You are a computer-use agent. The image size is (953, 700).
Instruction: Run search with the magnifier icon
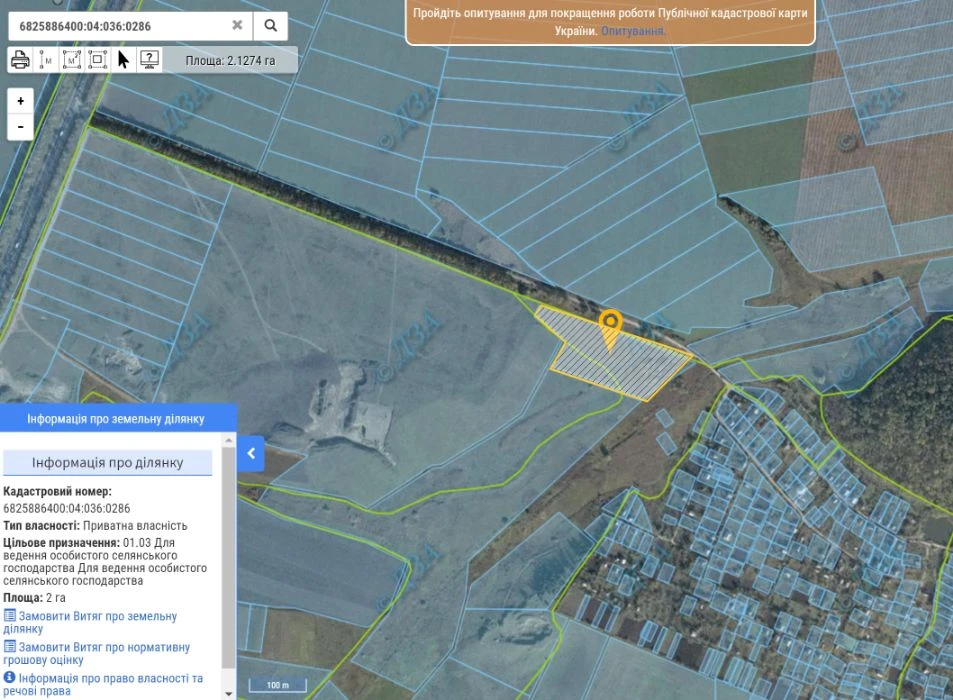tap(270, 26)
